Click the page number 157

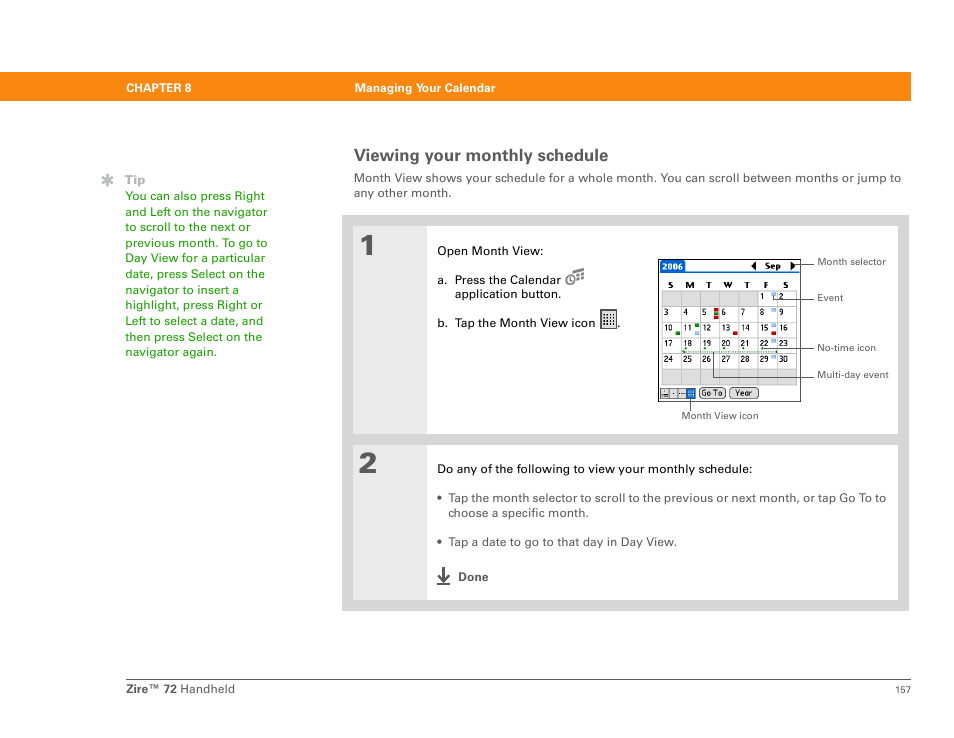tap(903, 689)
